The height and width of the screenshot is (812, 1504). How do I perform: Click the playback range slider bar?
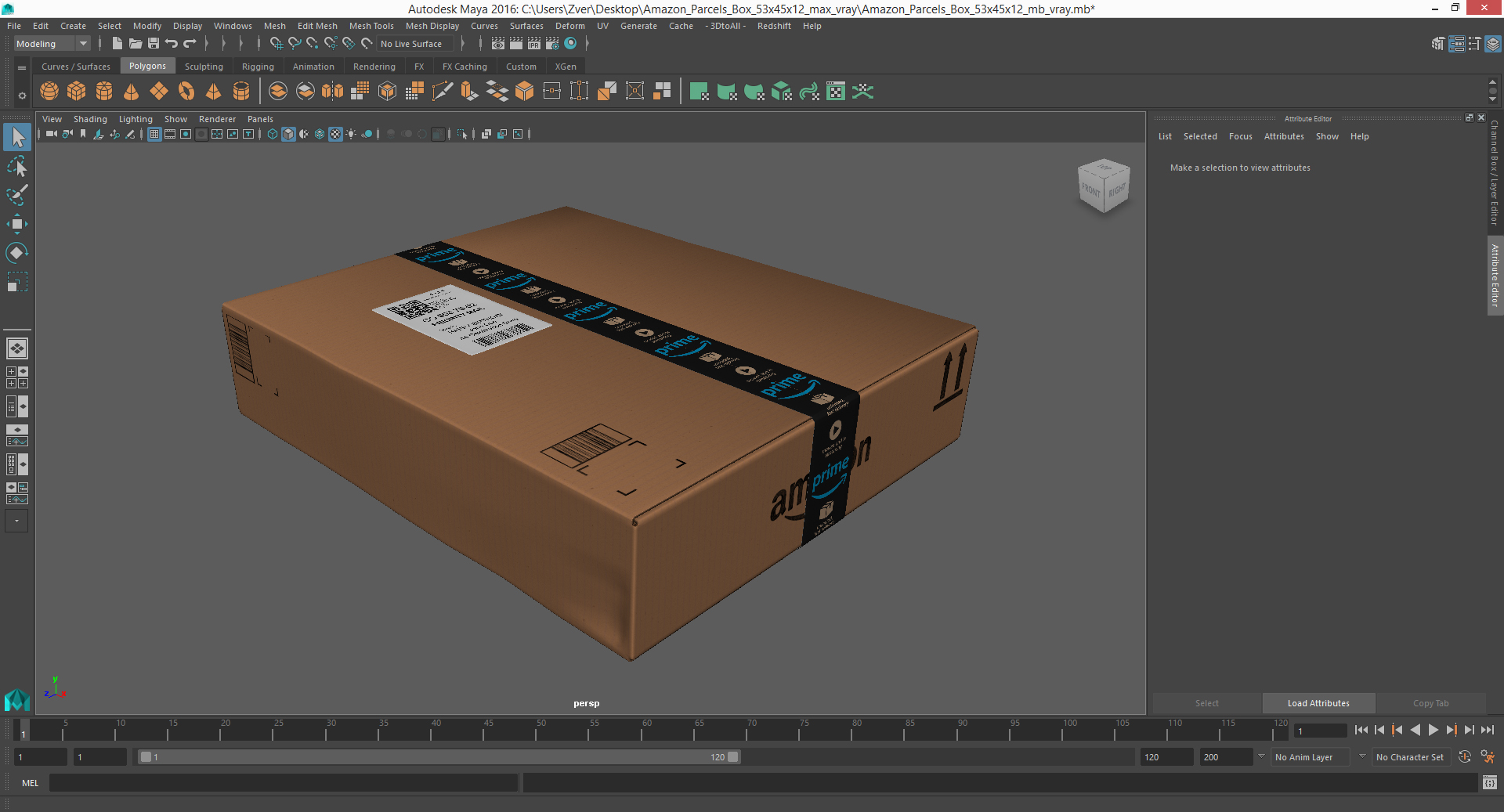[439, 757]
